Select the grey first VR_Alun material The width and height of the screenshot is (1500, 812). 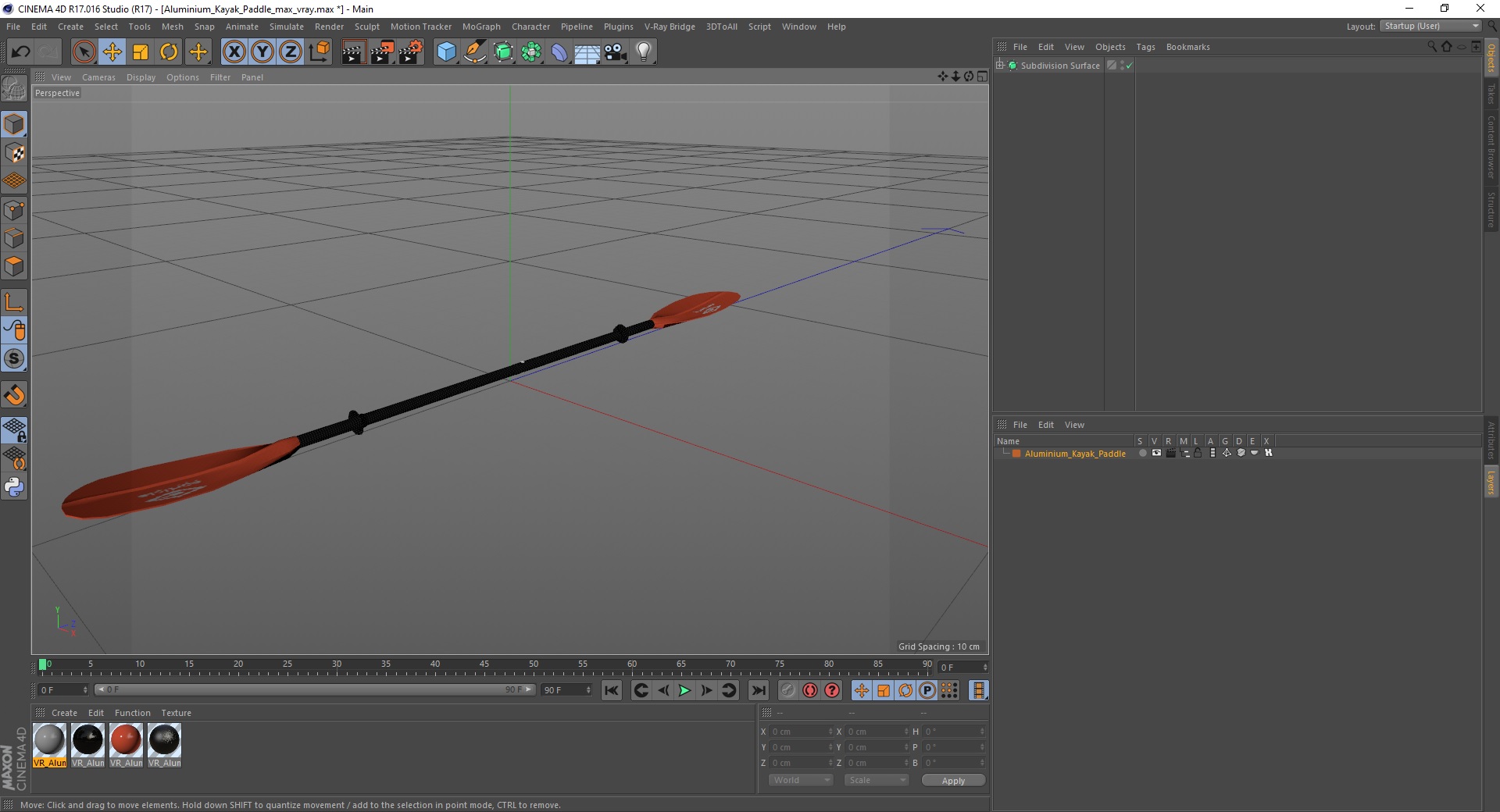pos(49,746)
